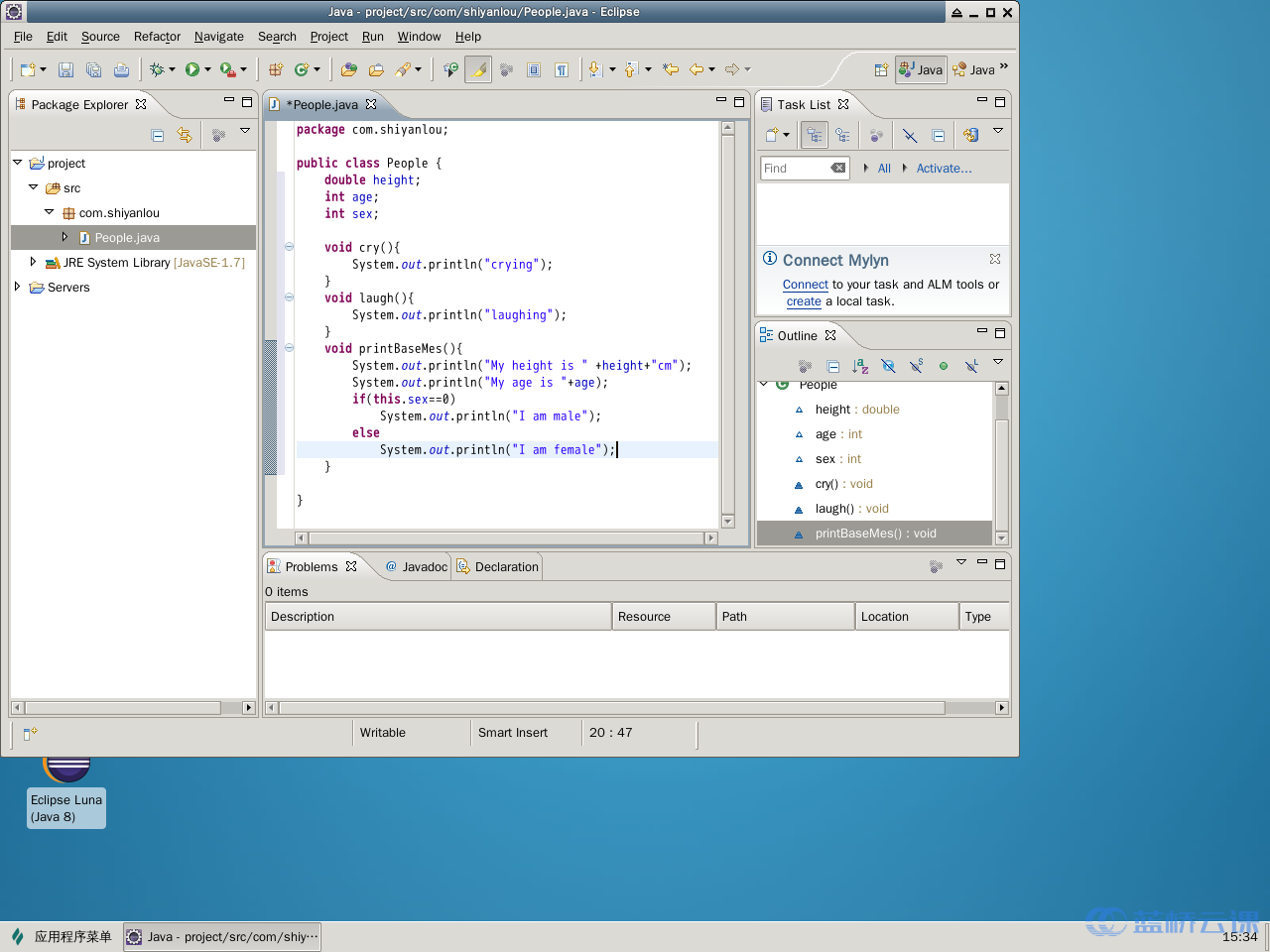Toggle Link with Editor in Package Explorer
1270x952 pixels.
[185, 135]
